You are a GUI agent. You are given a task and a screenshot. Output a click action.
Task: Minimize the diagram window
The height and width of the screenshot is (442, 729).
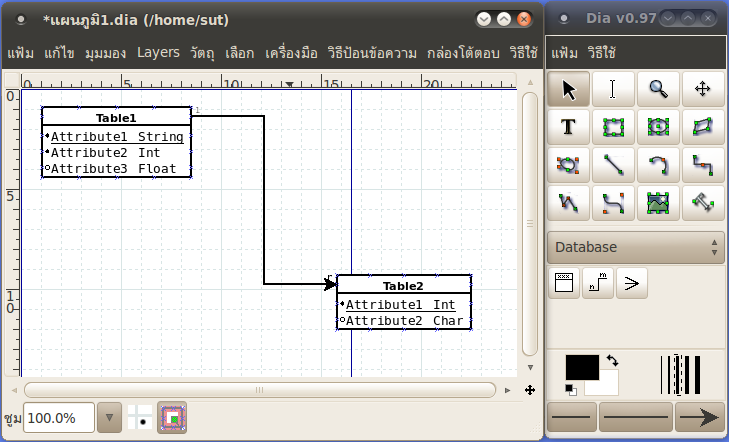[x=484, y=19]
